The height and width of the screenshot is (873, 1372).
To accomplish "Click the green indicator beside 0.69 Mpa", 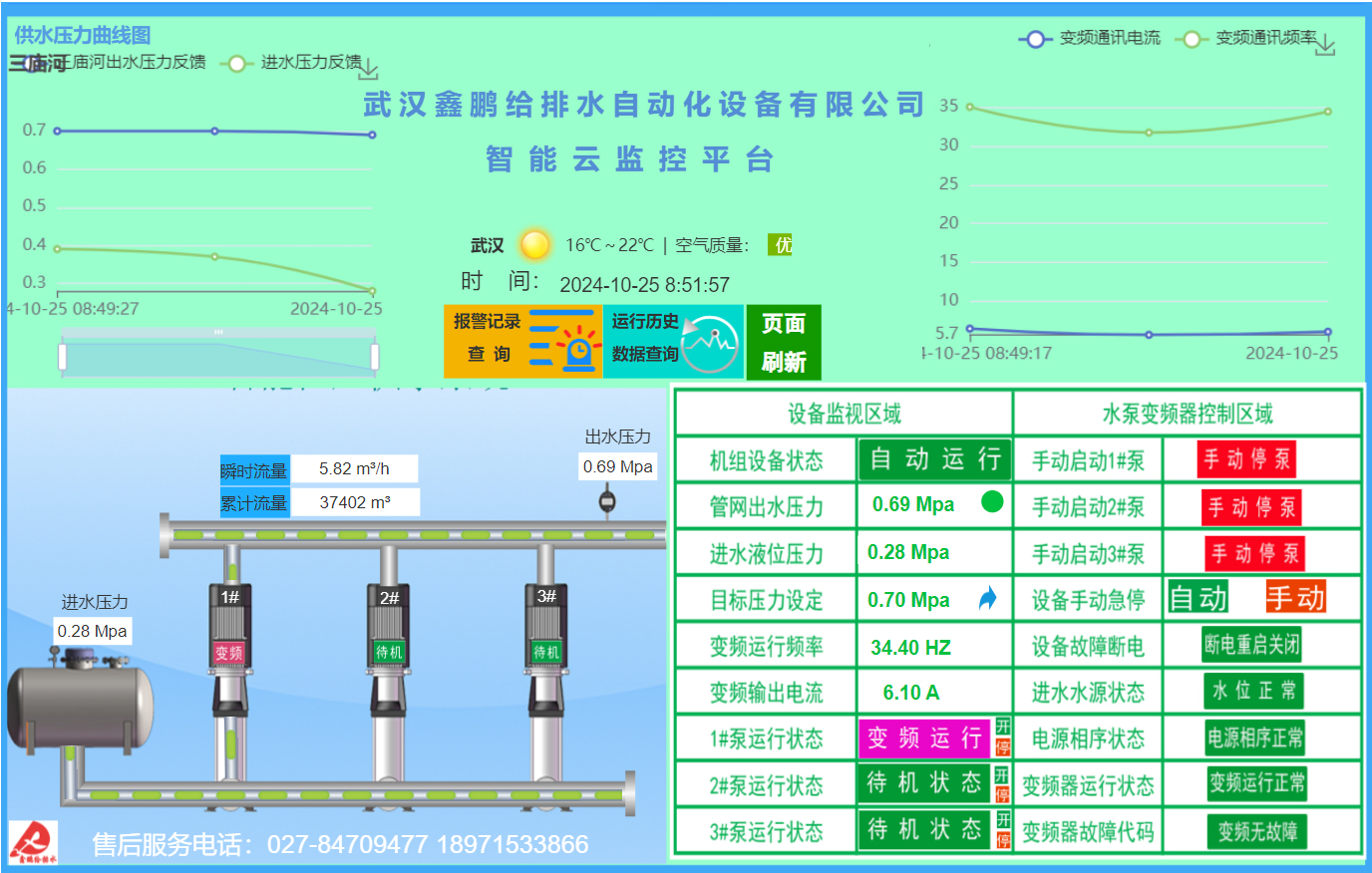I will coord(992,501).
